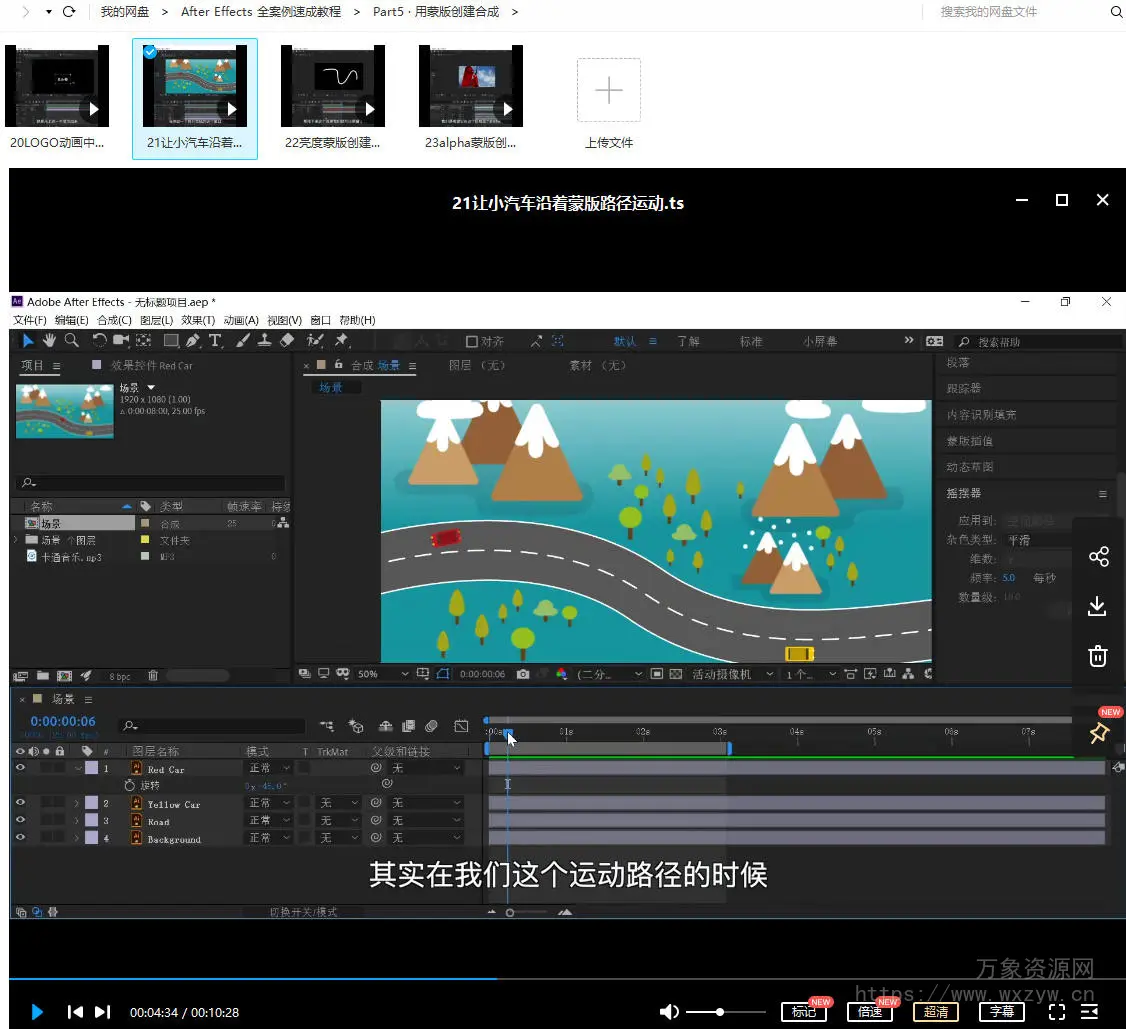The height and width of the screenshot is (1029, 1126).
Task: Click the trash delete icon
Action: (1098, 656)
